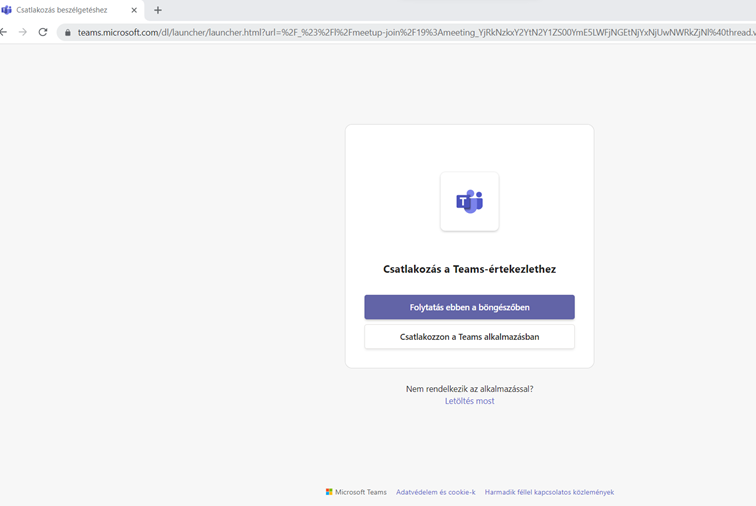The height and width of the screenshot is (506, 756).
Task: Click the Nem rendelkezik az alkalmazással? text
Action: 469,389
